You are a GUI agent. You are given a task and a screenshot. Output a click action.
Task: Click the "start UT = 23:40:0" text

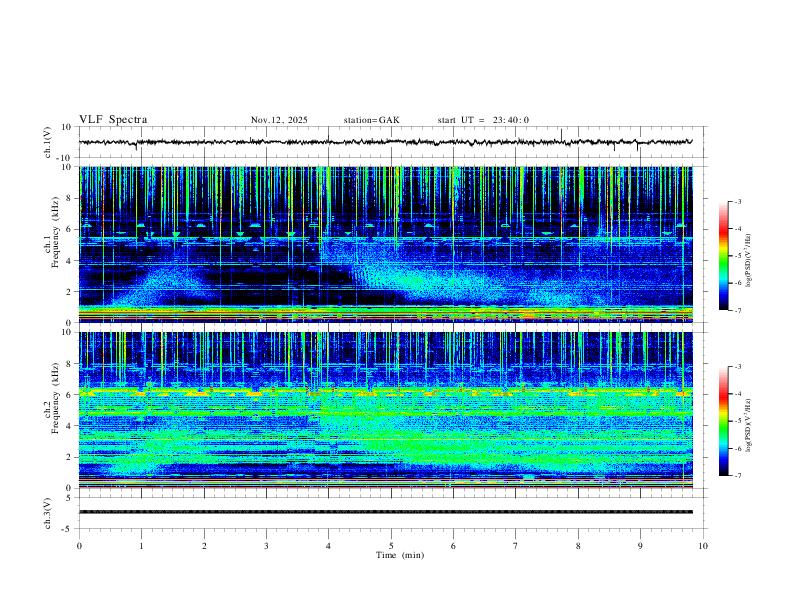483,120
